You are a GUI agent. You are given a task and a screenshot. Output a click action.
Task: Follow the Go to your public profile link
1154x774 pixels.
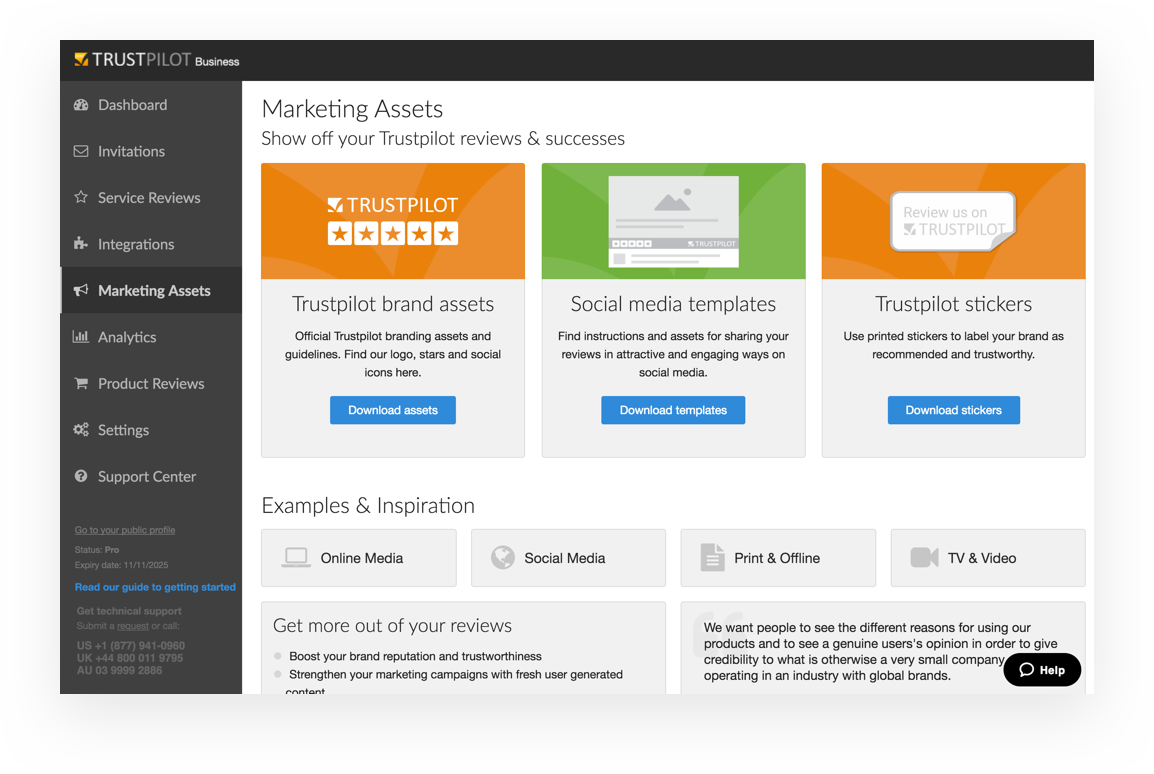(x=125, y=530)
